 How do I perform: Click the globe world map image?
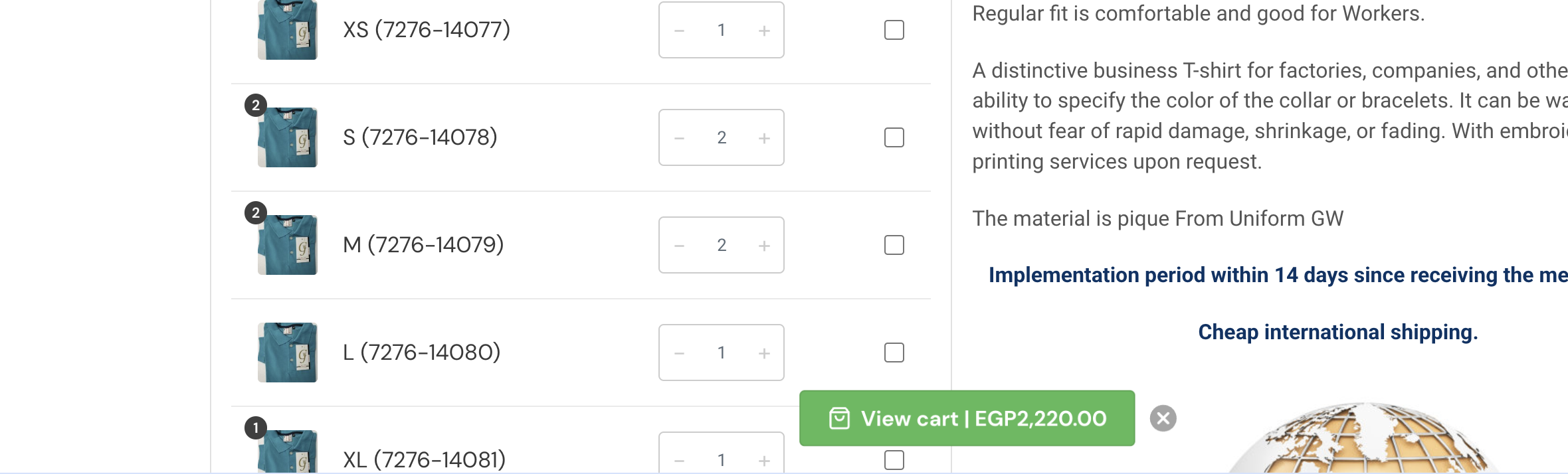tap(1362, 438)
